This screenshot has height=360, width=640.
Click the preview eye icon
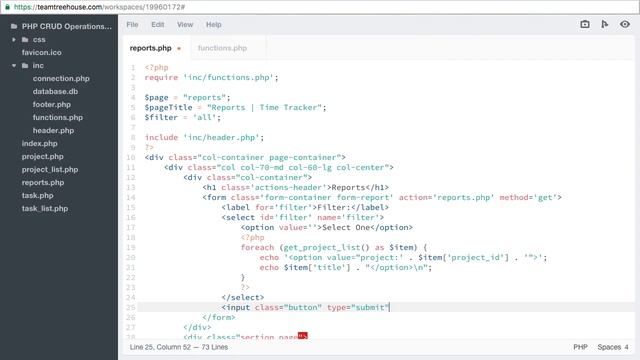[x=624, y=24]
